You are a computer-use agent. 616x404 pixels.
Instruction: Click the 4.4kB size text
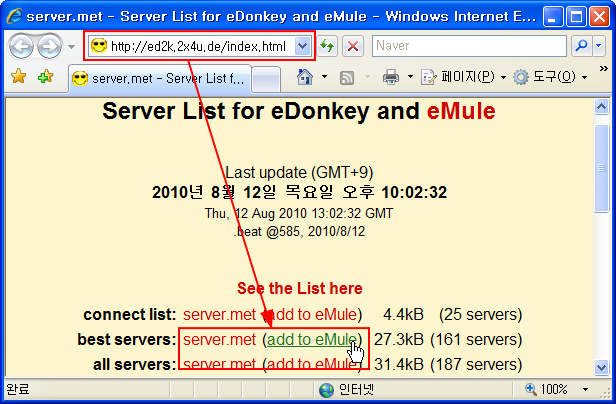coord(403,315)
